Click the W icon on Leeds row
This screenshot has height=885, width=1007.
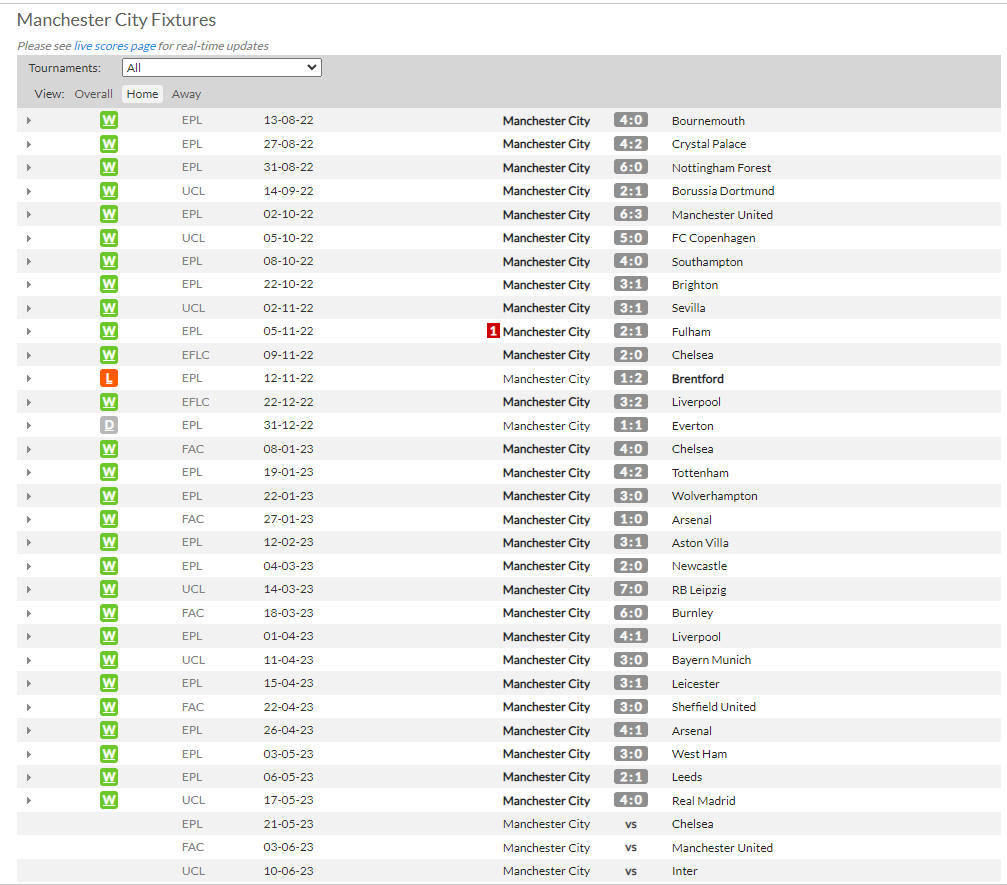point(109,776)
